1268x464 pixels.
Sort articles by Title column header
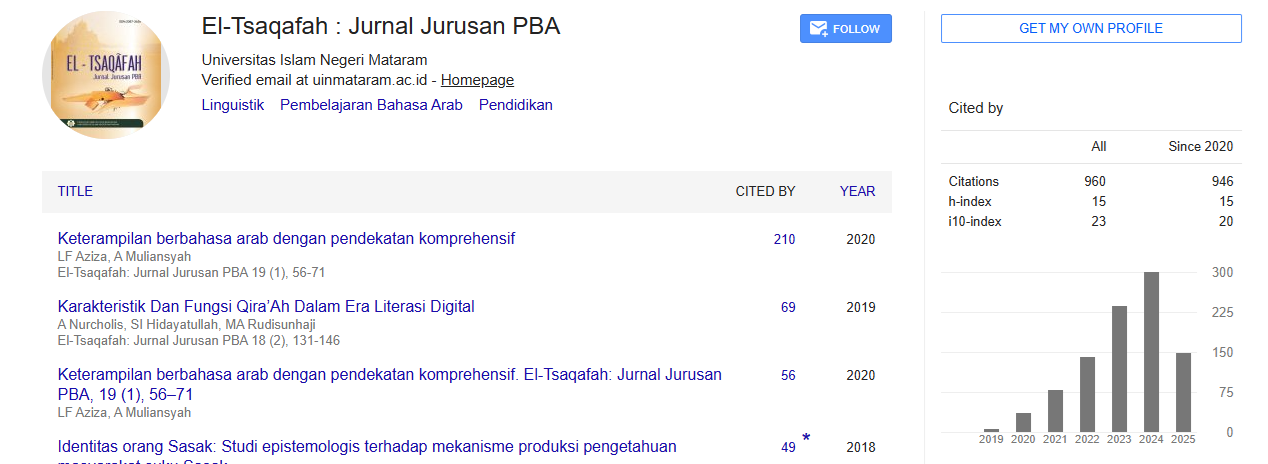(x=75, y=191)
